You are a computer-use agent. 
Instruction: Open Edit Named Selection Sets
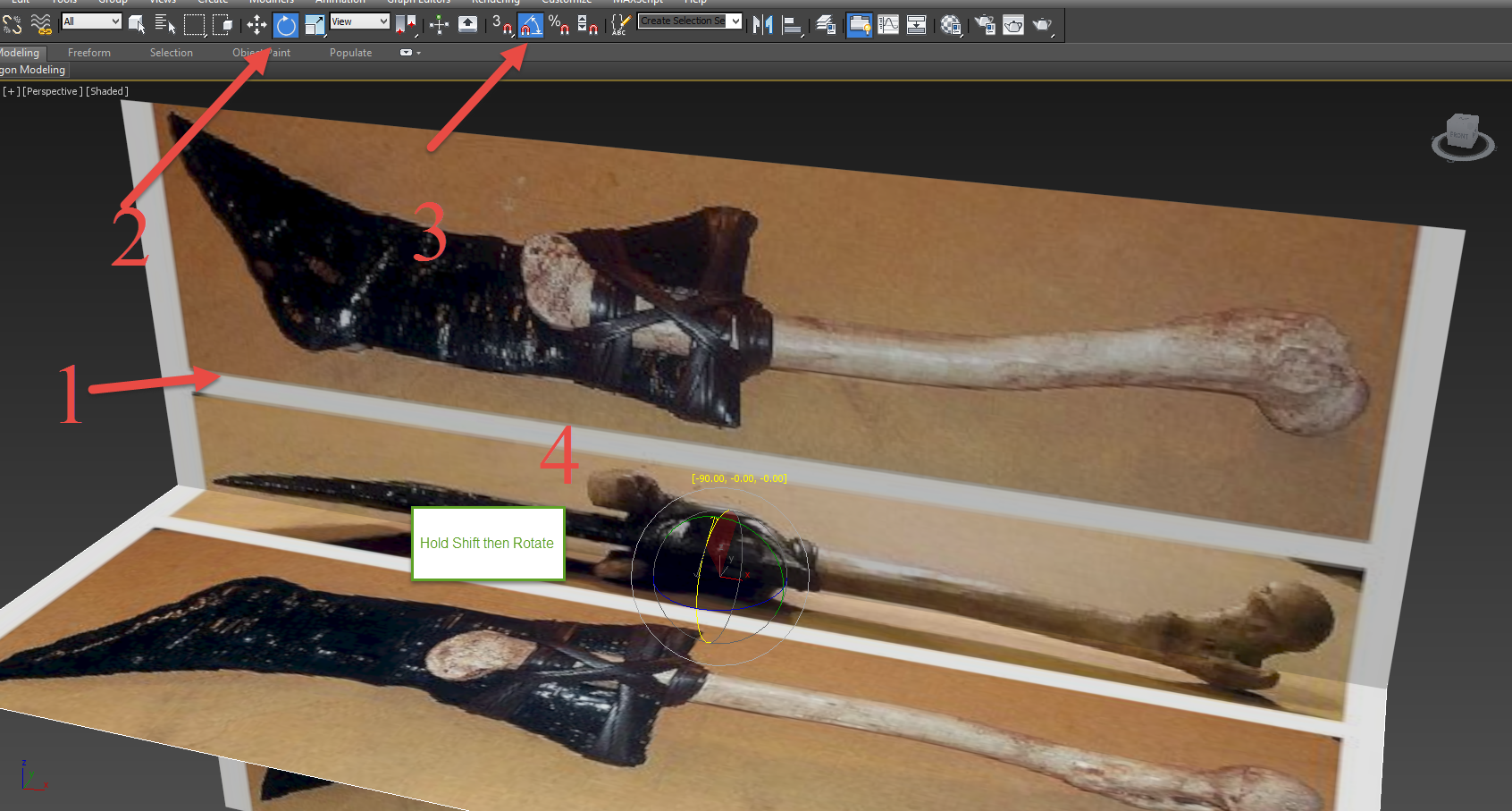(x=620, y=24)
